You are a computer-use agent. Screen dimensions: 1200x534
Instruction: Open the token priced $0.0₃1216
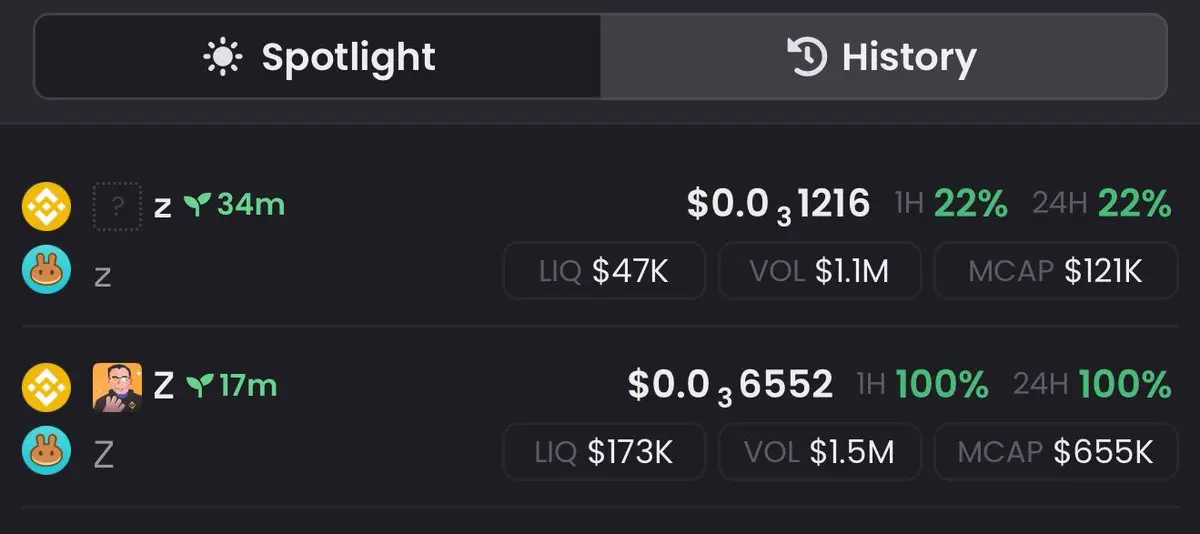pos(778,206)
